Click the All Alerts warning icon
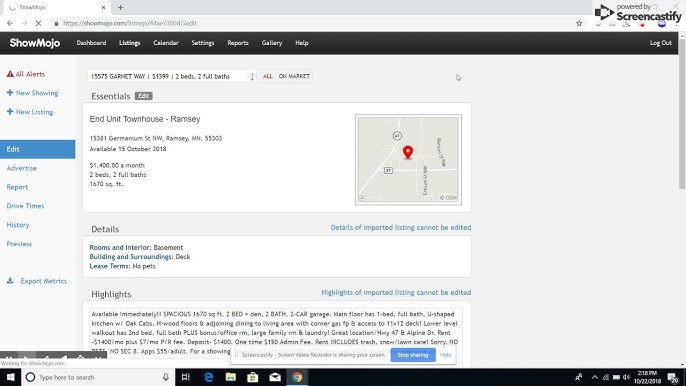This screenshot has height=386, width=686. [10, 74]
